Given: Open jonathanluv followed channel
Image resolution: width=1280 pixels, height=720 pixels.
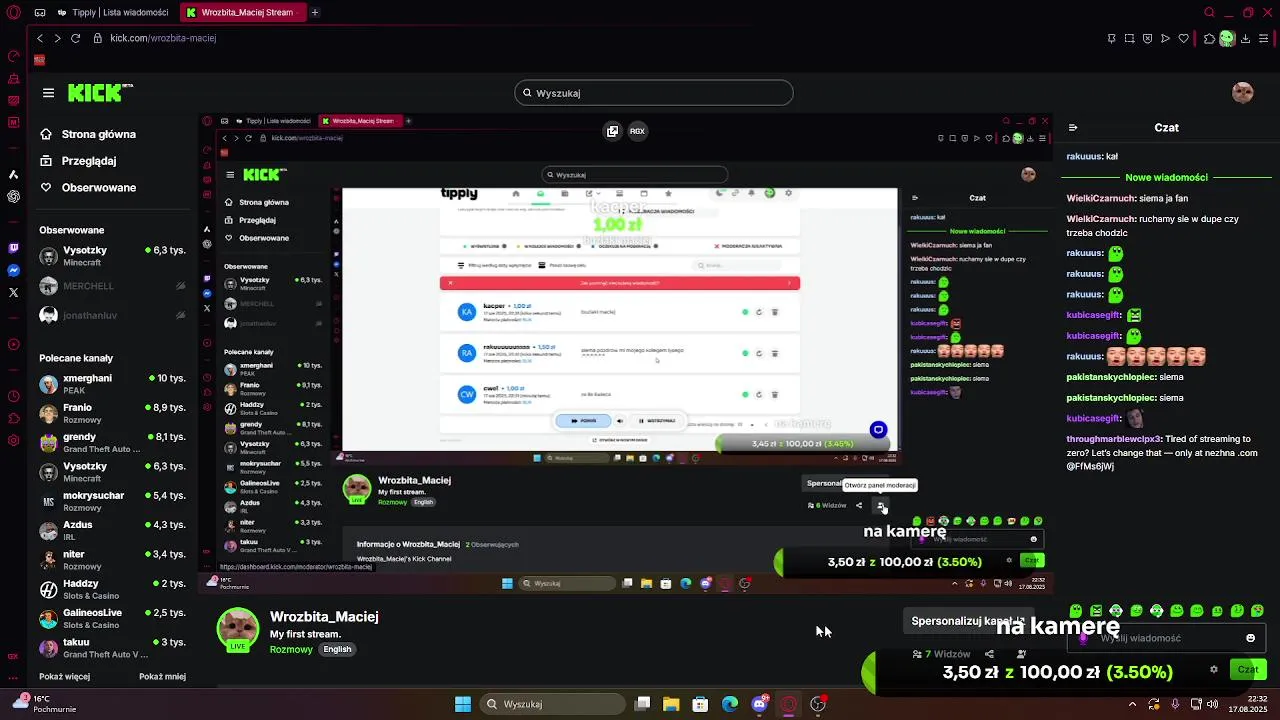Looking at the screenshot, I should [x=112, y=315].
